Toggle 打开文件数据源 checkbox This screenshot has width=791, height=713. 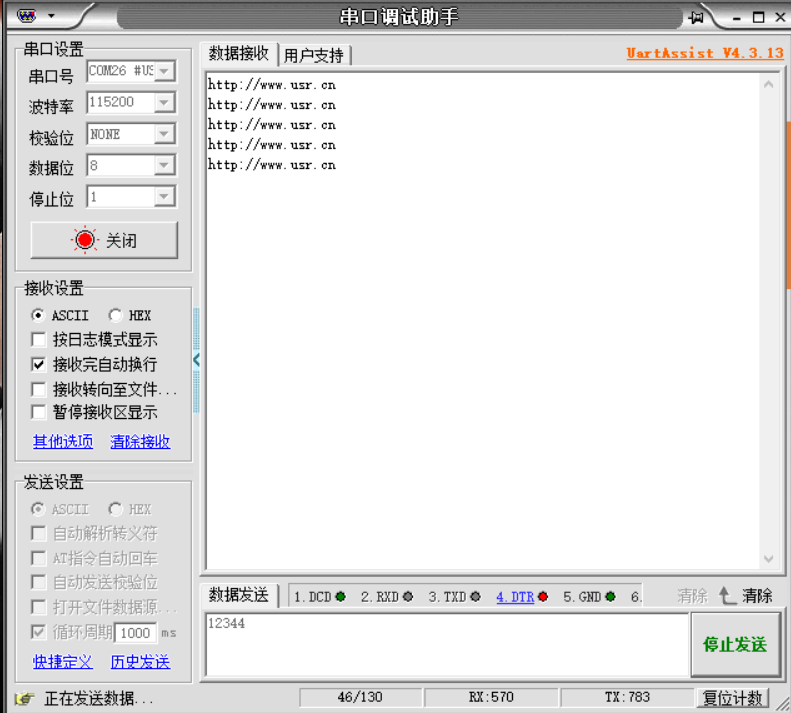pos(39,607)
